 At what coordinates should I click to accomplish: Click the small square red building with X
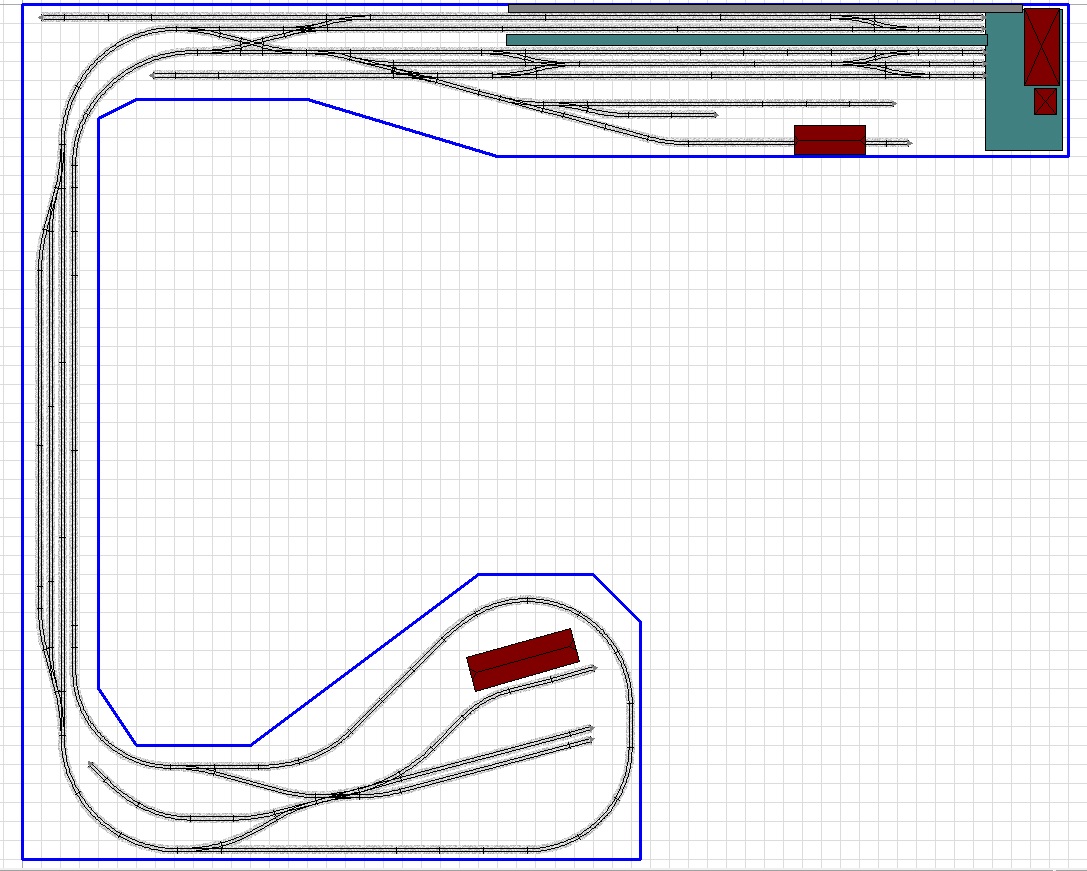point(1045,101)
